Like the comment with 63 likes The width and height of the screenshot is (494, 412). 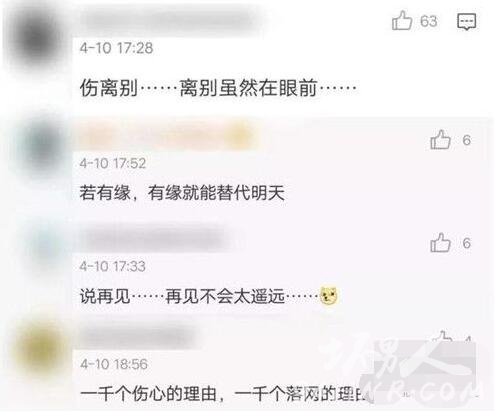(402, 21)
